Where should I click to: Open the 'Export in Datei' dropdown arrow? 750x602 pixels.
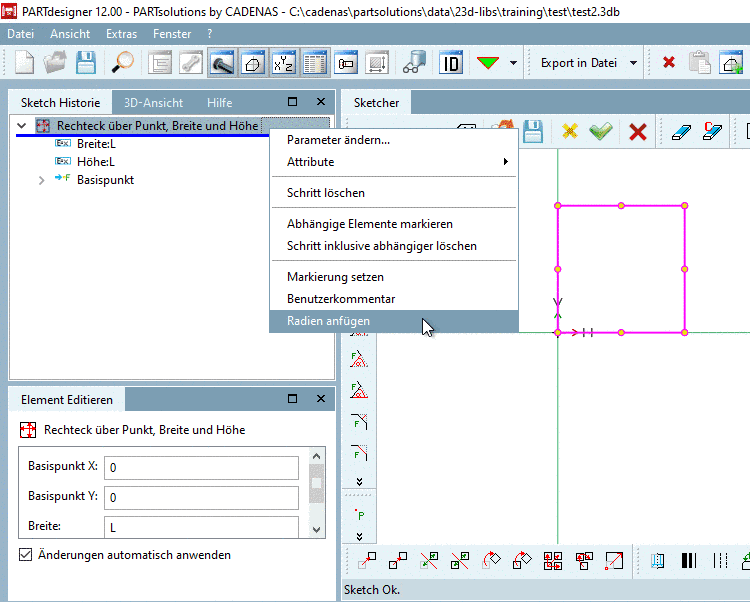[x=634, y=63]
